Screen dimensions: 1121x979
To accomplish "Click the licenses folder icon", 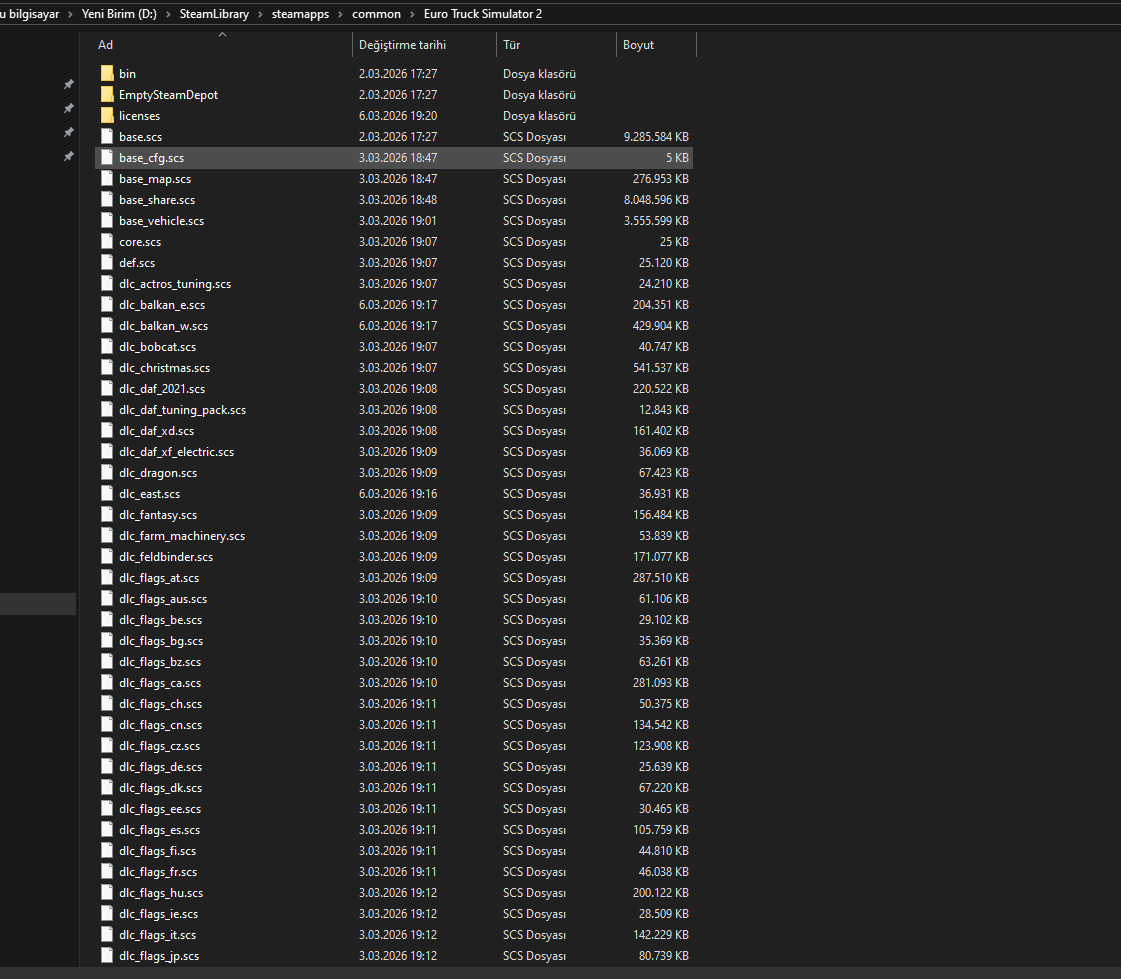I will (107, 116).
